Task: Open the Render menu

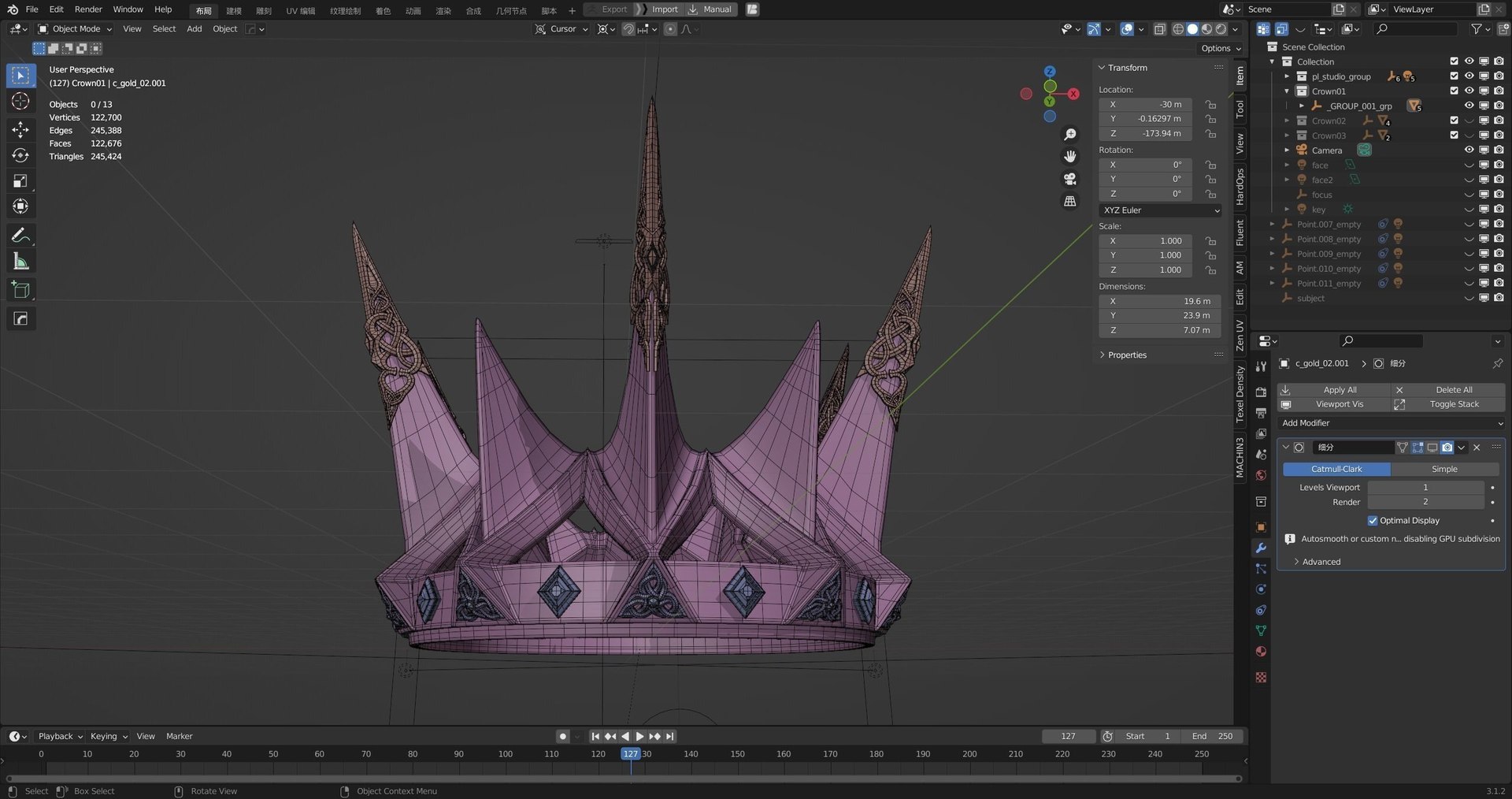Action: coord(88,9)
